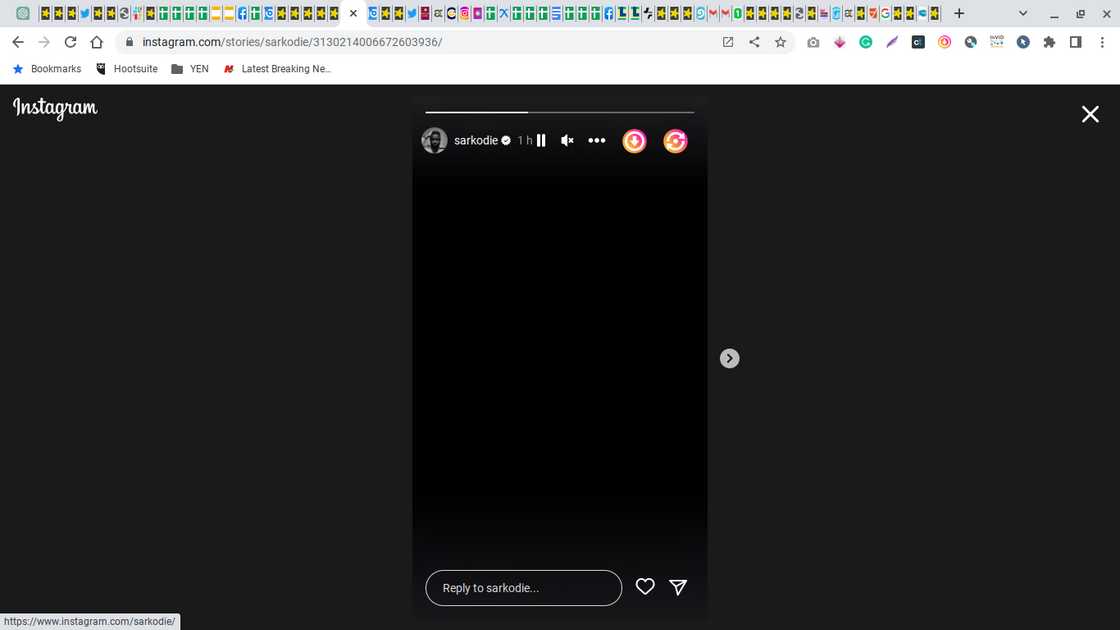Pause the sarkodie story
1120x630 pixels.
(541, 141)
